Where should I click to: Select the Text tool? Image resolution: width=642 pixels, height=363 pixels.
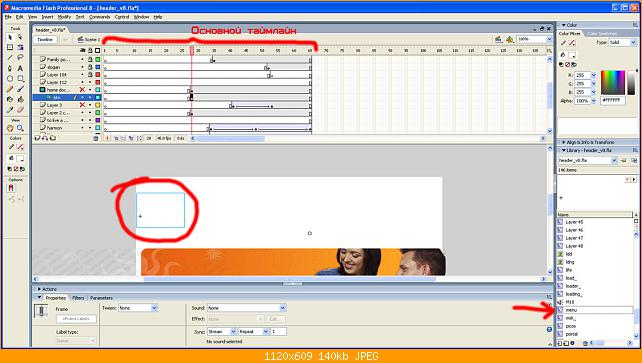[x=20, y=68]
